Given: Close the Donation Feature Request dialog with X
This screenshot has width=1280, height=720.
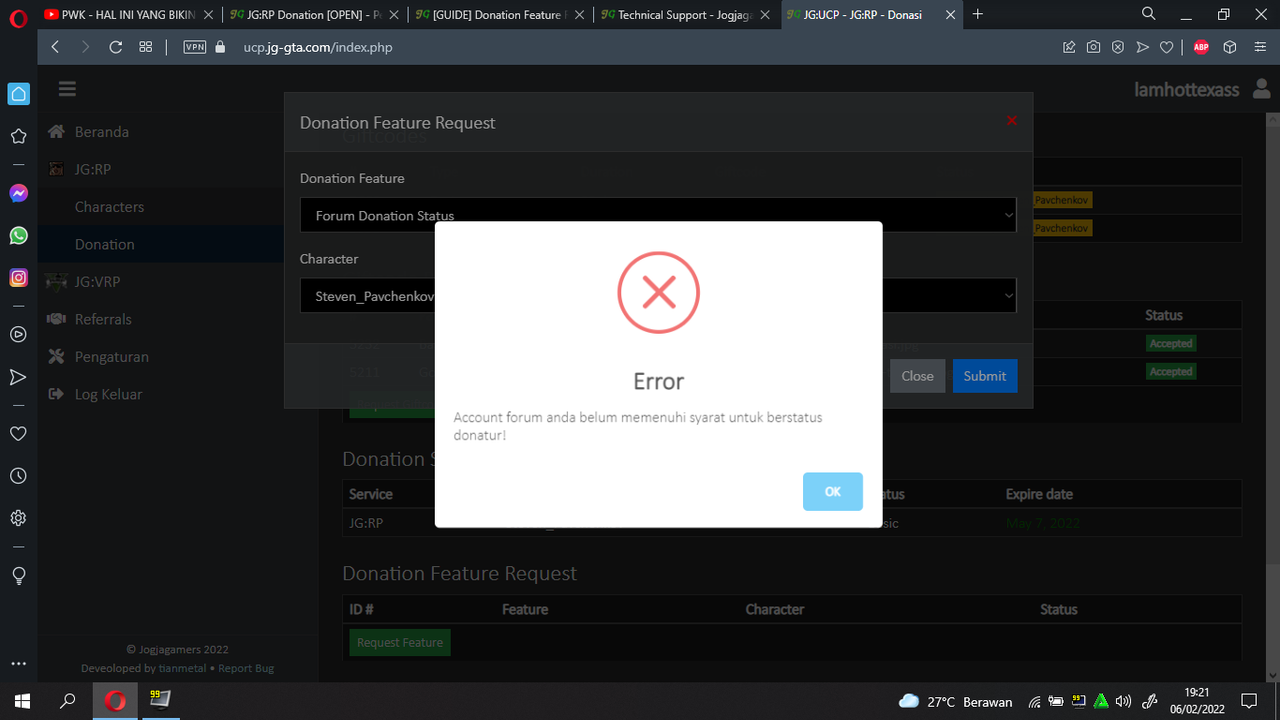Looking at the screenshot, I should click(x=1012, y=121).
